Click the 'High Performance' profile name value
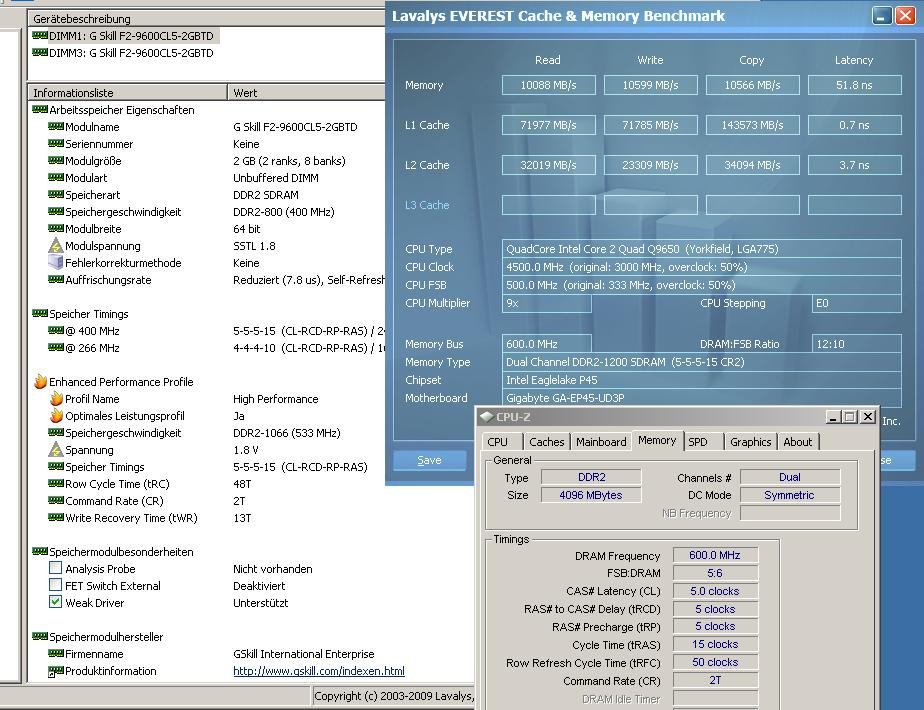Image resolution: width=924 pixels, height=710 pixels. point(276,399)
